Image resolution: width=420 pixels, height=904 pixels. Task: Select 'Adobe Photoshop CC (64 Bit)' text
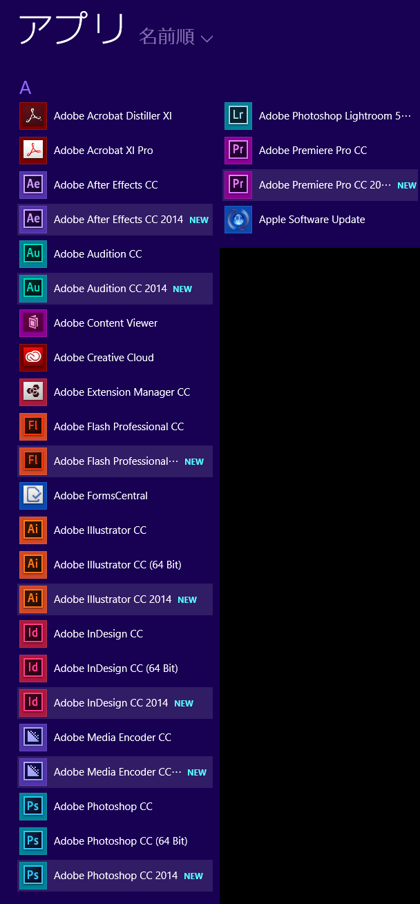point(121,842)
